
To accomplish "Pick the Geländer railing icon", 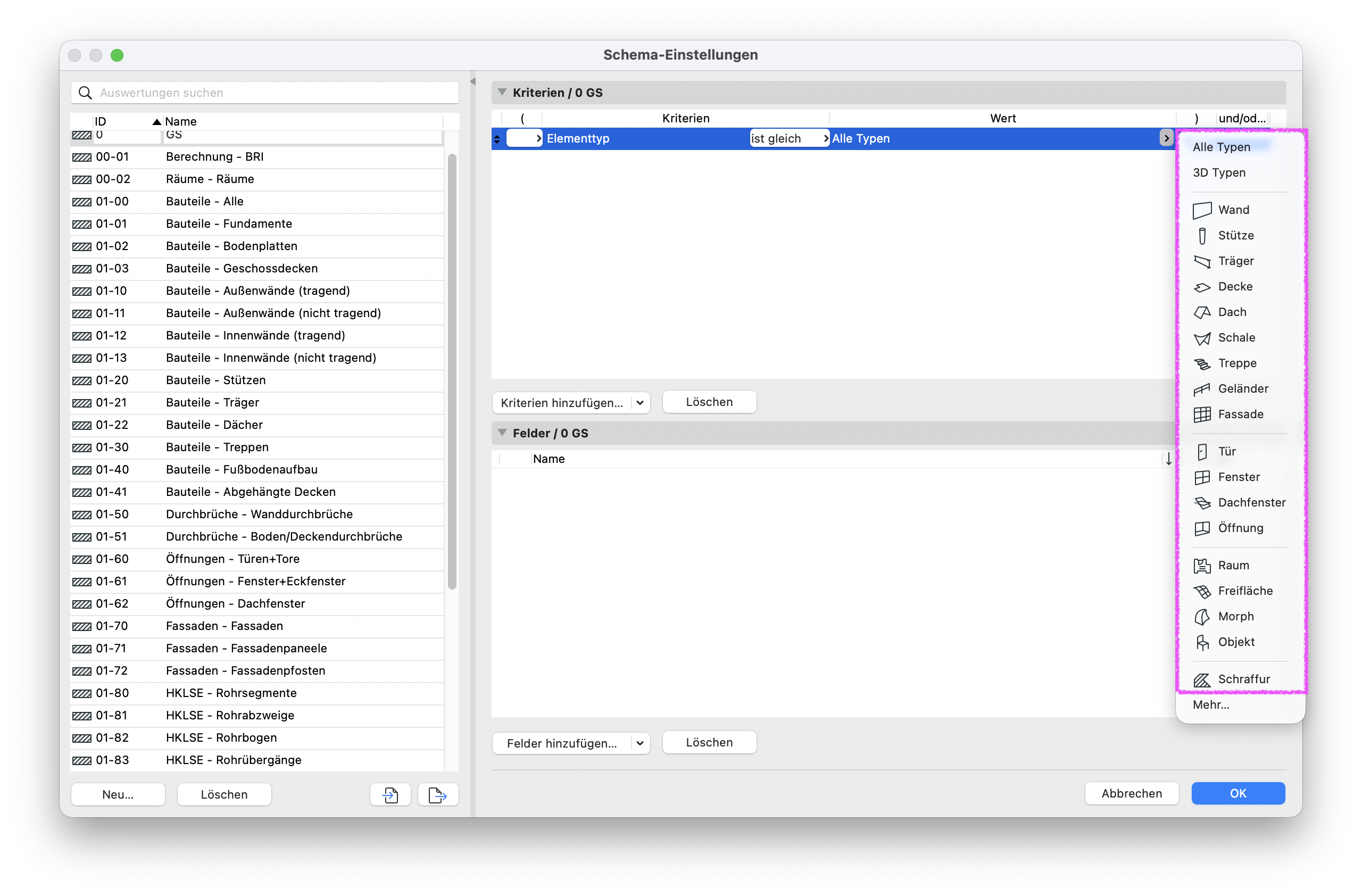I will click(x=1202, y=389).
